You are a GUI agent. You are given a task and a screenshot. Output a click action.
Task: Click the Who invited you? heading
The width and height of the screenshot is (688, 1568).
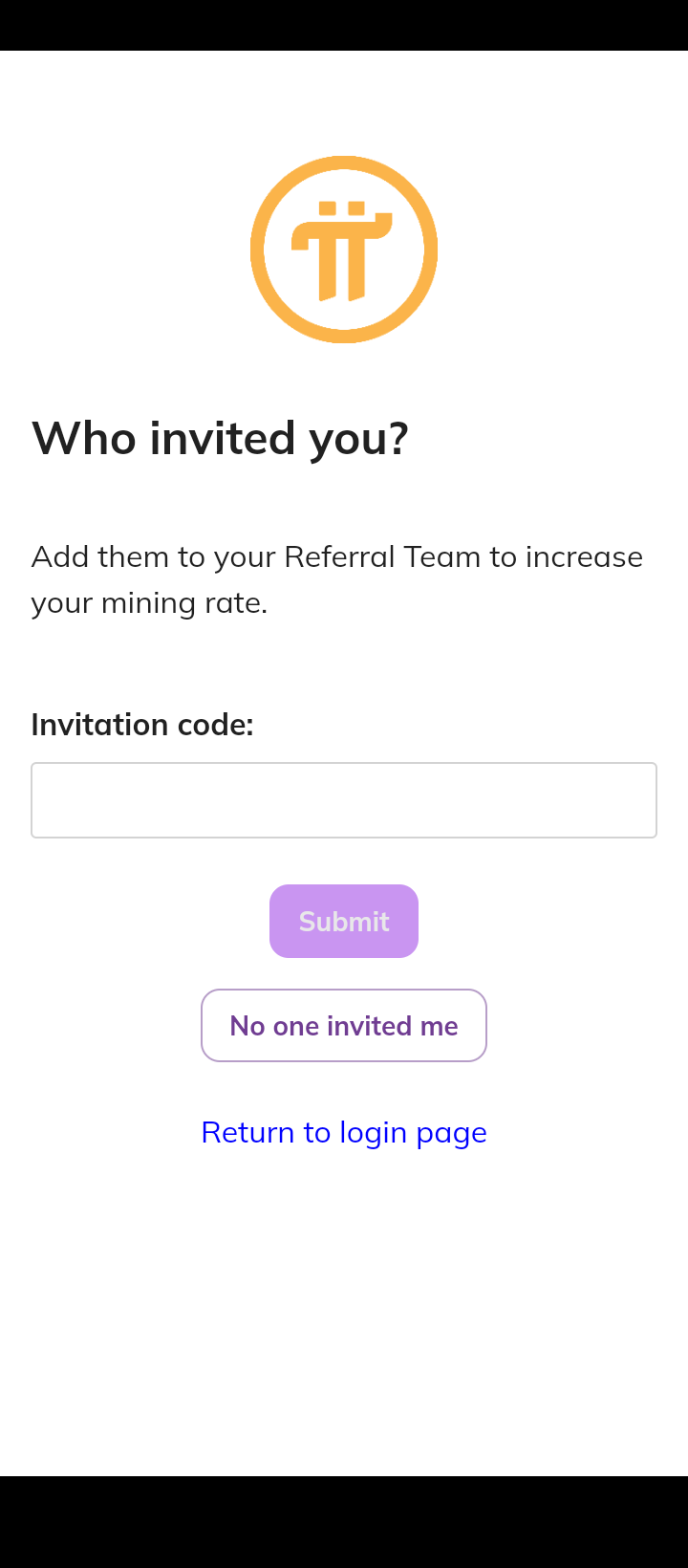click(x=221, y=439)
